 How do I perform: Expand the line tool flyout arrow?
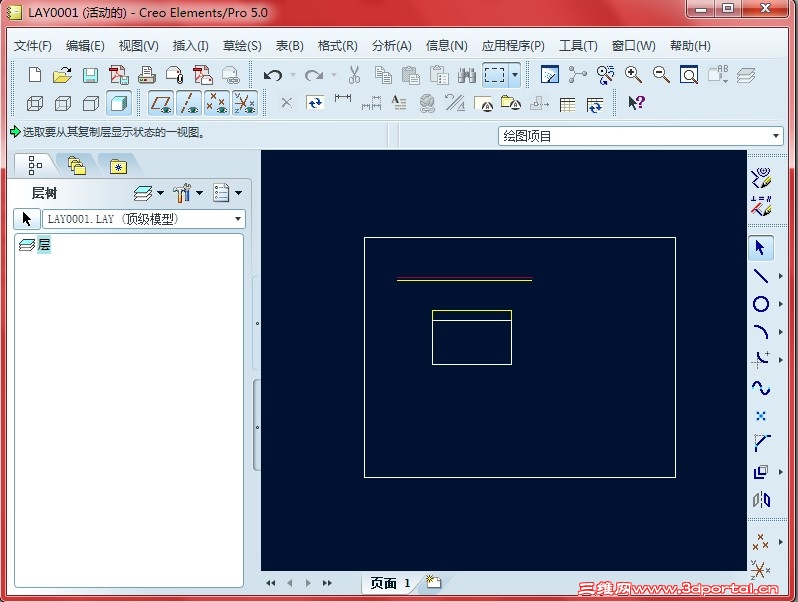pos(781,276)
